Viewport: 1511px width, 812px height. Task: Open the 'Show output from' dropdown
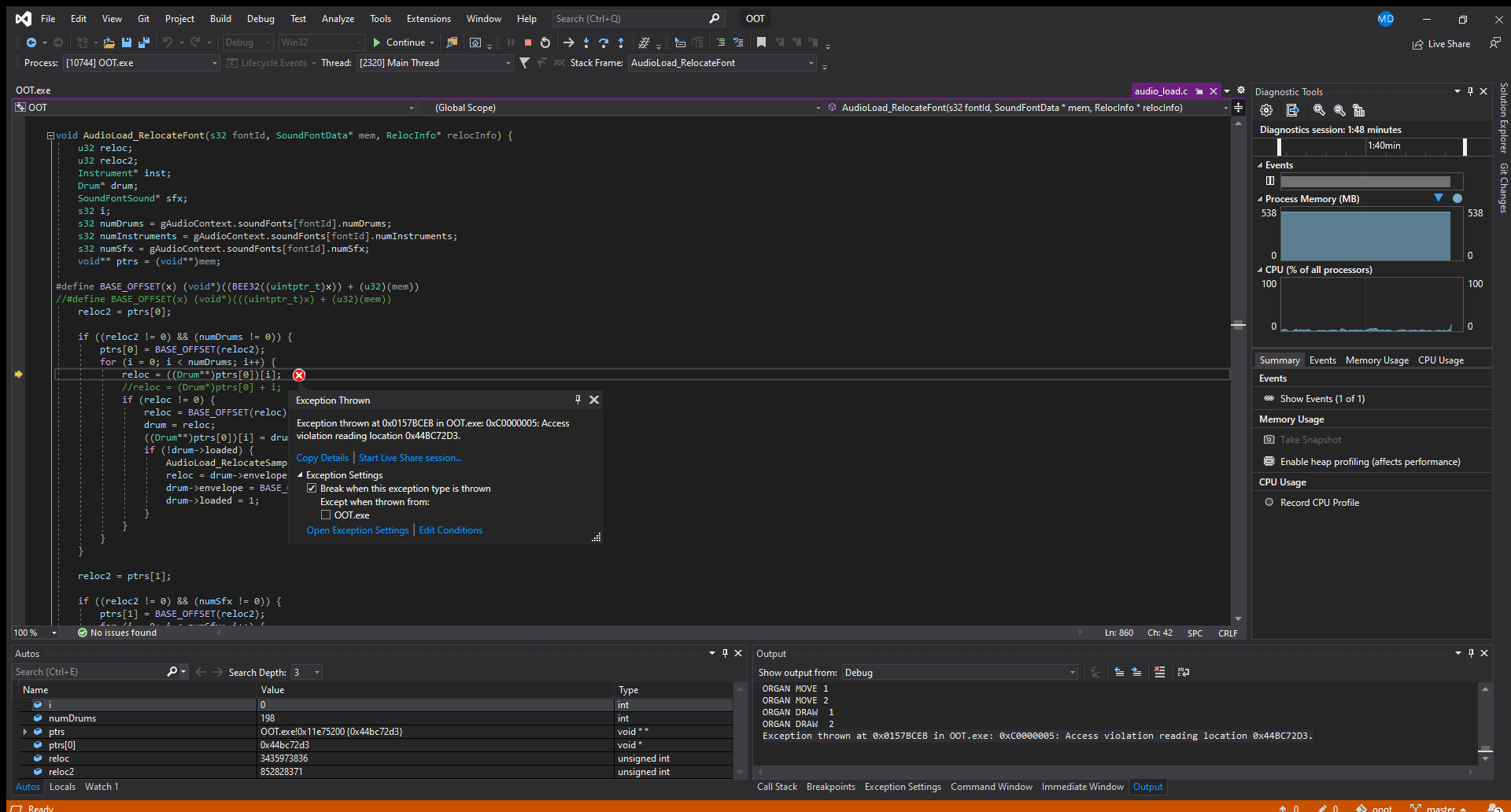[x=1072, y=672]
